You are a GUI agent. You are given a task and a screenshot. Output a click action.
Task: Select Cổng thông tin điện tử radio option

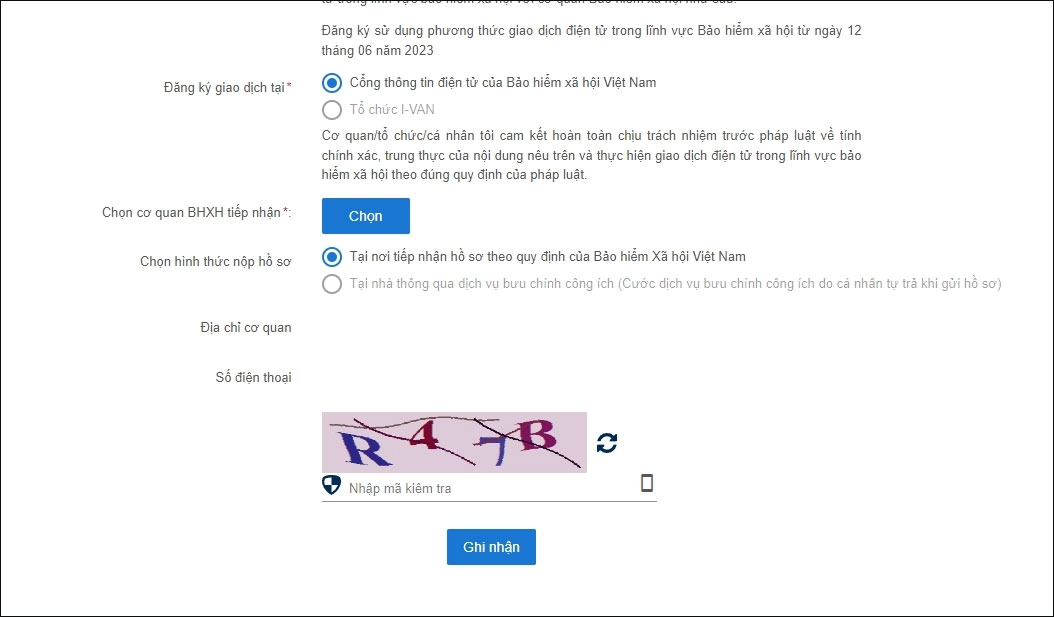(x=332, y=82)
